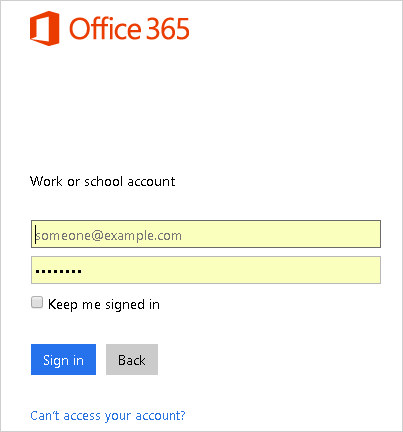Follow the account recovery link at the bottom
Screen dimensions: 403x432
[108, 415]
